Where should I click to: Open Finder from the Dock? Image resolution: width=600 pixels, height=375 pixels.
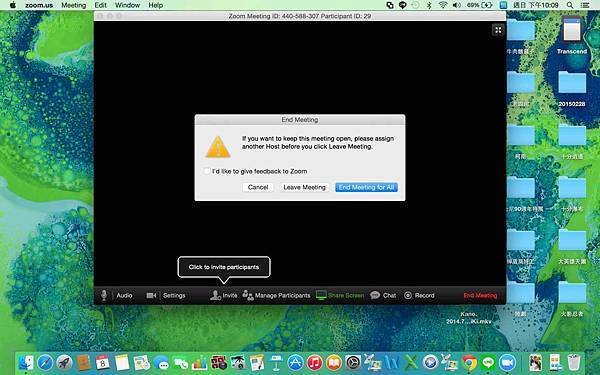[x=26, y=362]
